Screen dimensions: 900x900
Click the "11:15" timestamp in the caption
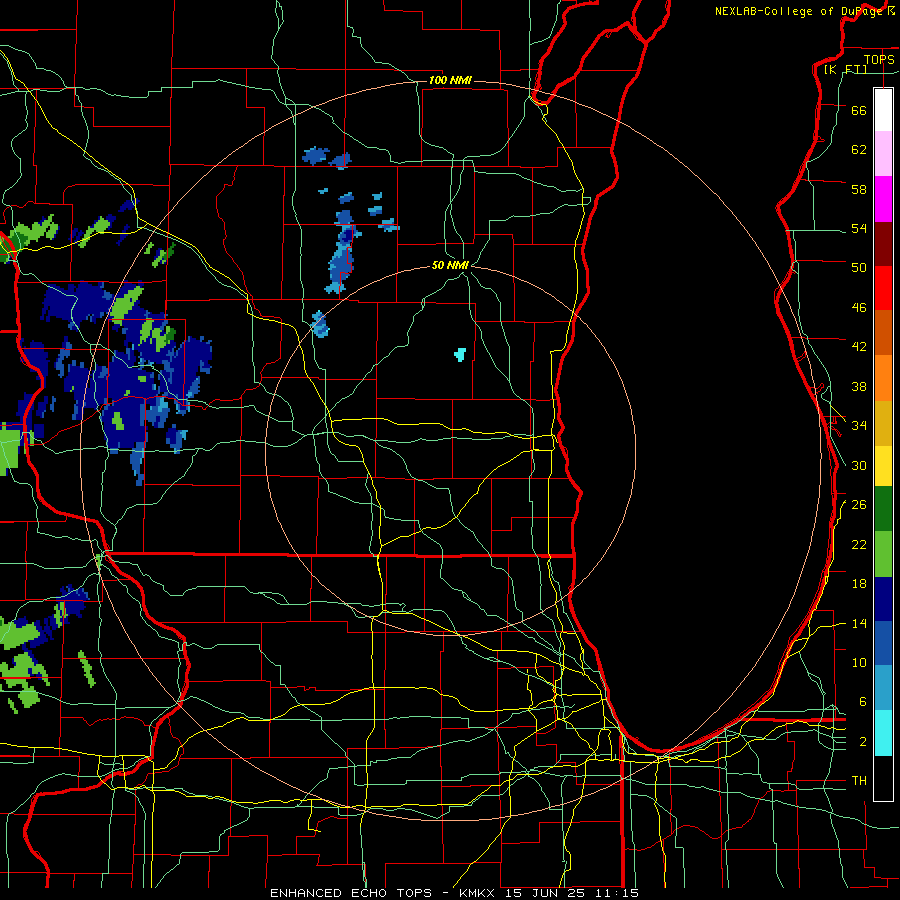[x=619, y=893]
